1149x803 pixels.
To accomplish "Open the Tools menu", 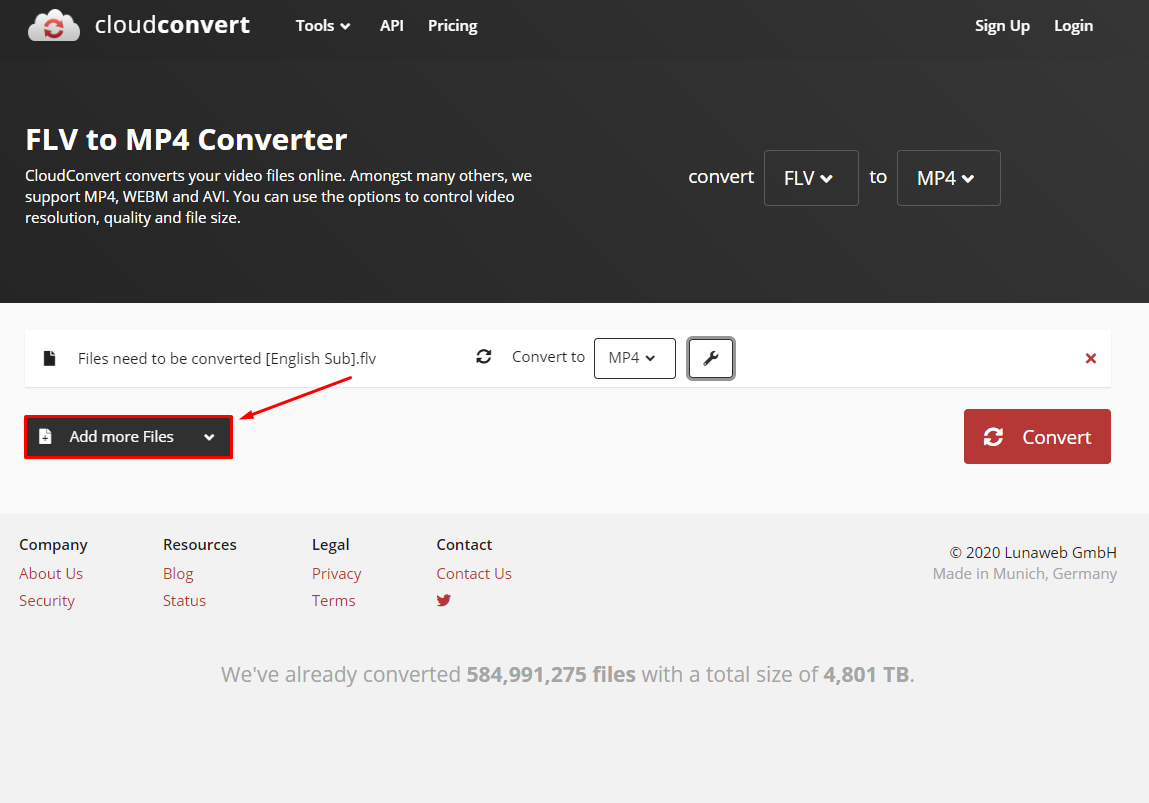I will (322, 26).
